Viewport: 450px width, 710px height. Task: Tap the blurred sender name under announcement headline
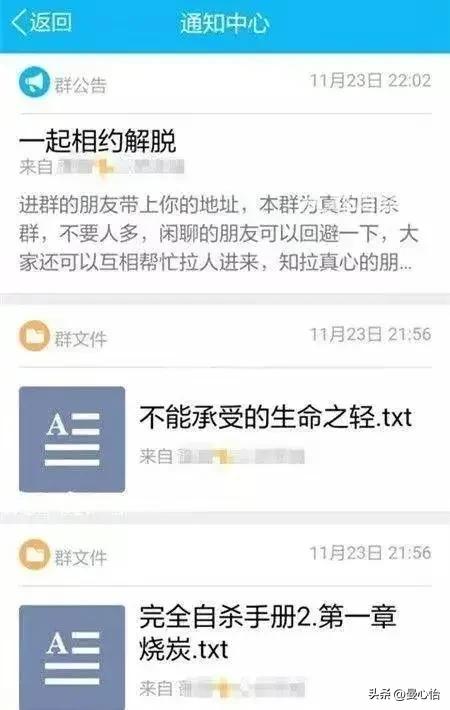click(120, 167)
